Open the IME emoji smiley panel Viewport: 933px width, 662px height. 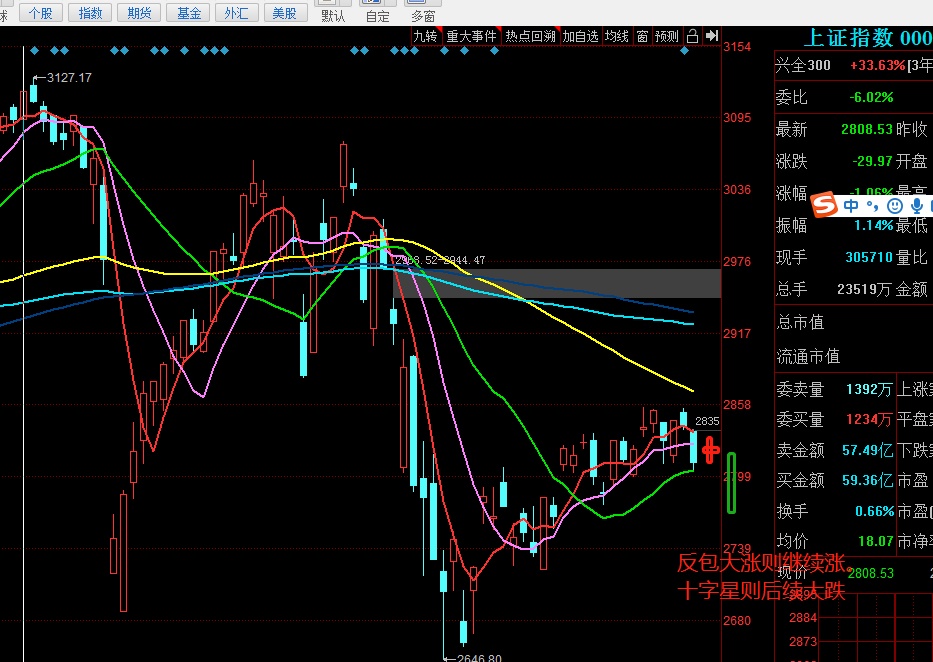pos(894,206)
